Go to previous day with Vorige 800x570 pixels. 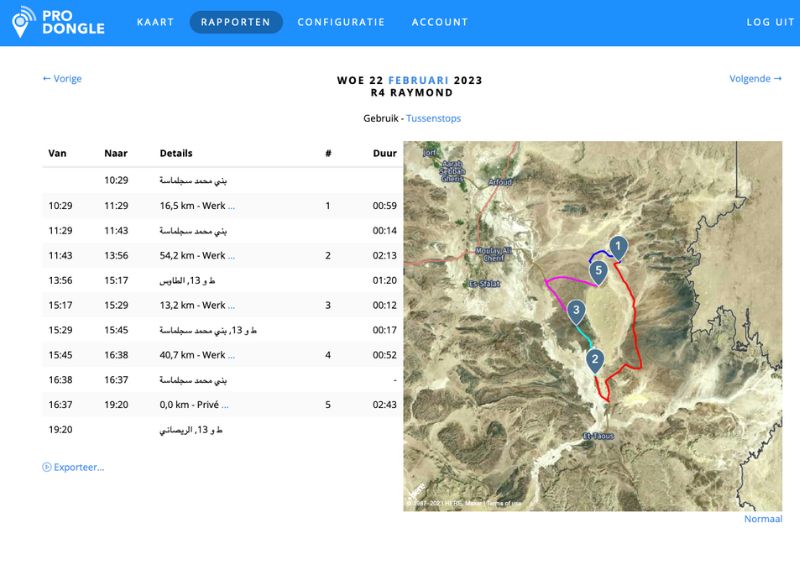[62, 79]
